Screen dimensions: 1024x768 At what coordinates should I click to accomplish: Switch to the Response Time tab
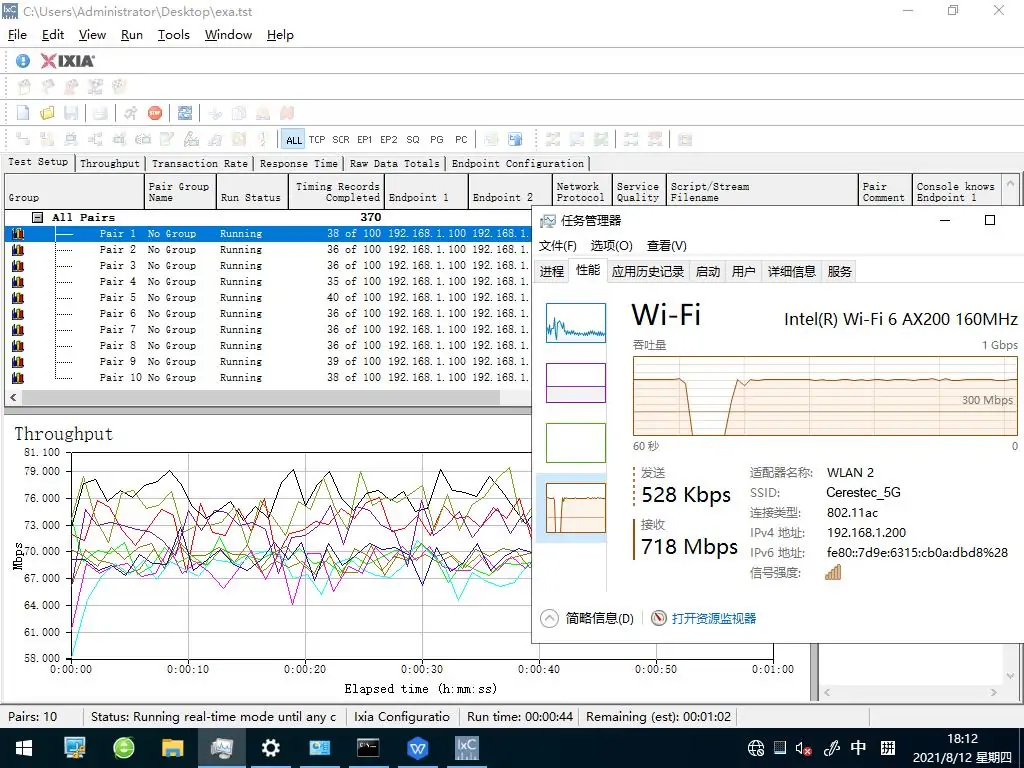tap(298, 163)
